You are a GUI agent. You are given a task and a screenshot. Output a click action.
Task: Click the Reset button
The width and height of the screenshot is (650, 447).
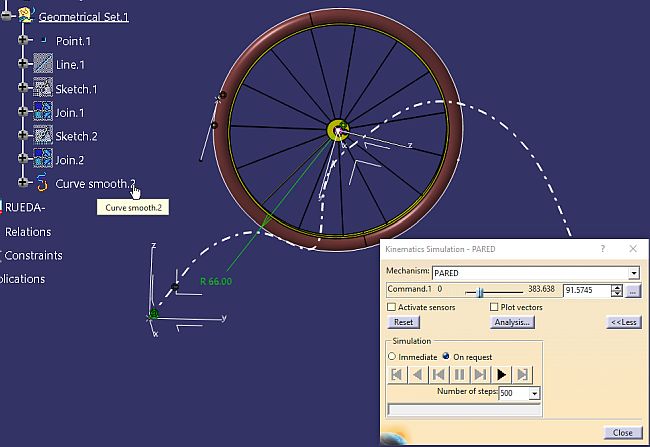(403, 322)
